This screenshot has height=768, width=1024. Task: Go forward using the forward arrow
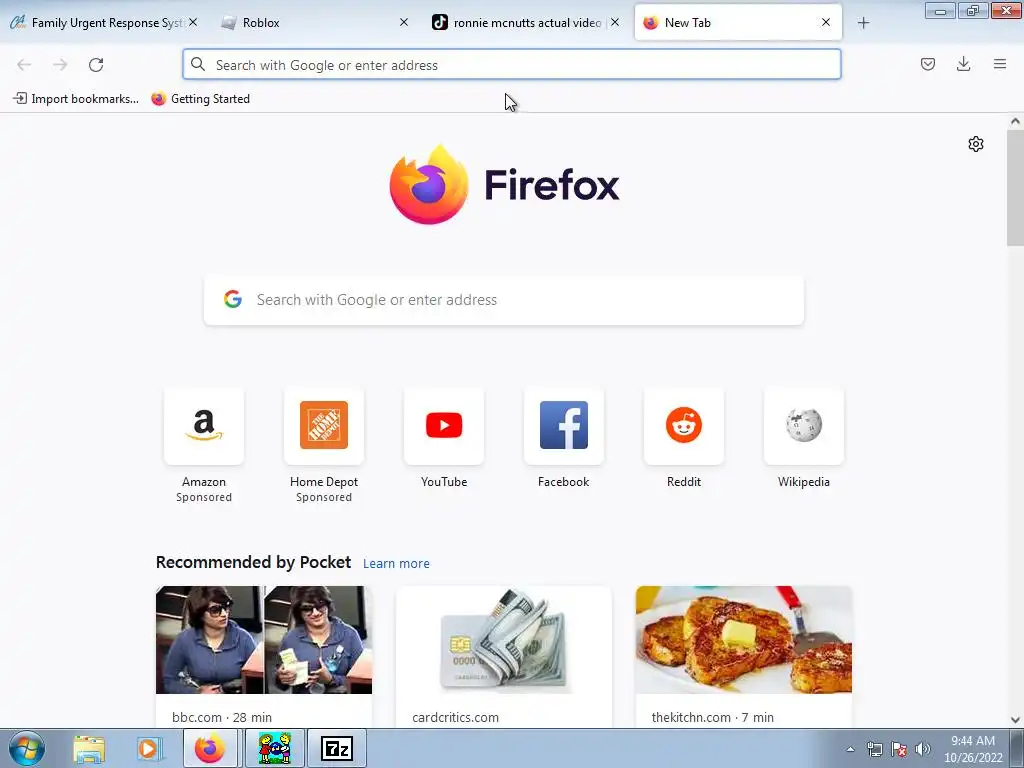point(60,65)
